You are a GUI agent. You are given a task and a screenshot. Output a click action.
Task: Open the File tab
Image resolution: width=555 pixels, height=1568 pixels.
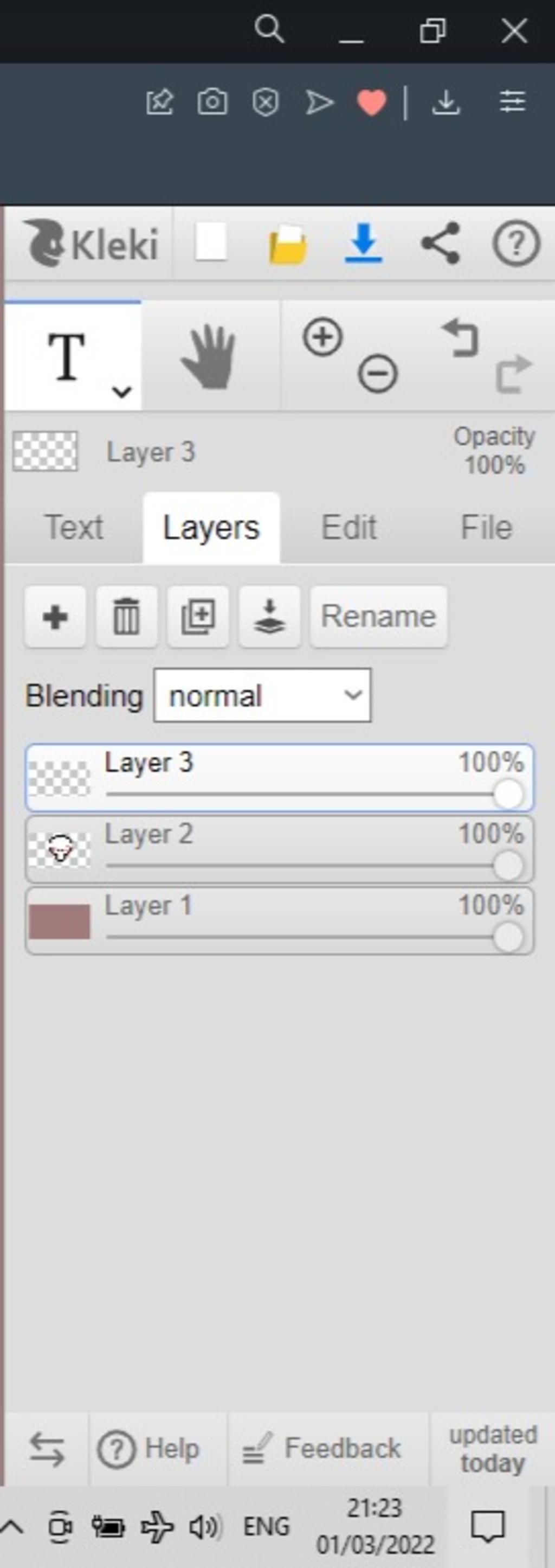[x=486, y=527]
